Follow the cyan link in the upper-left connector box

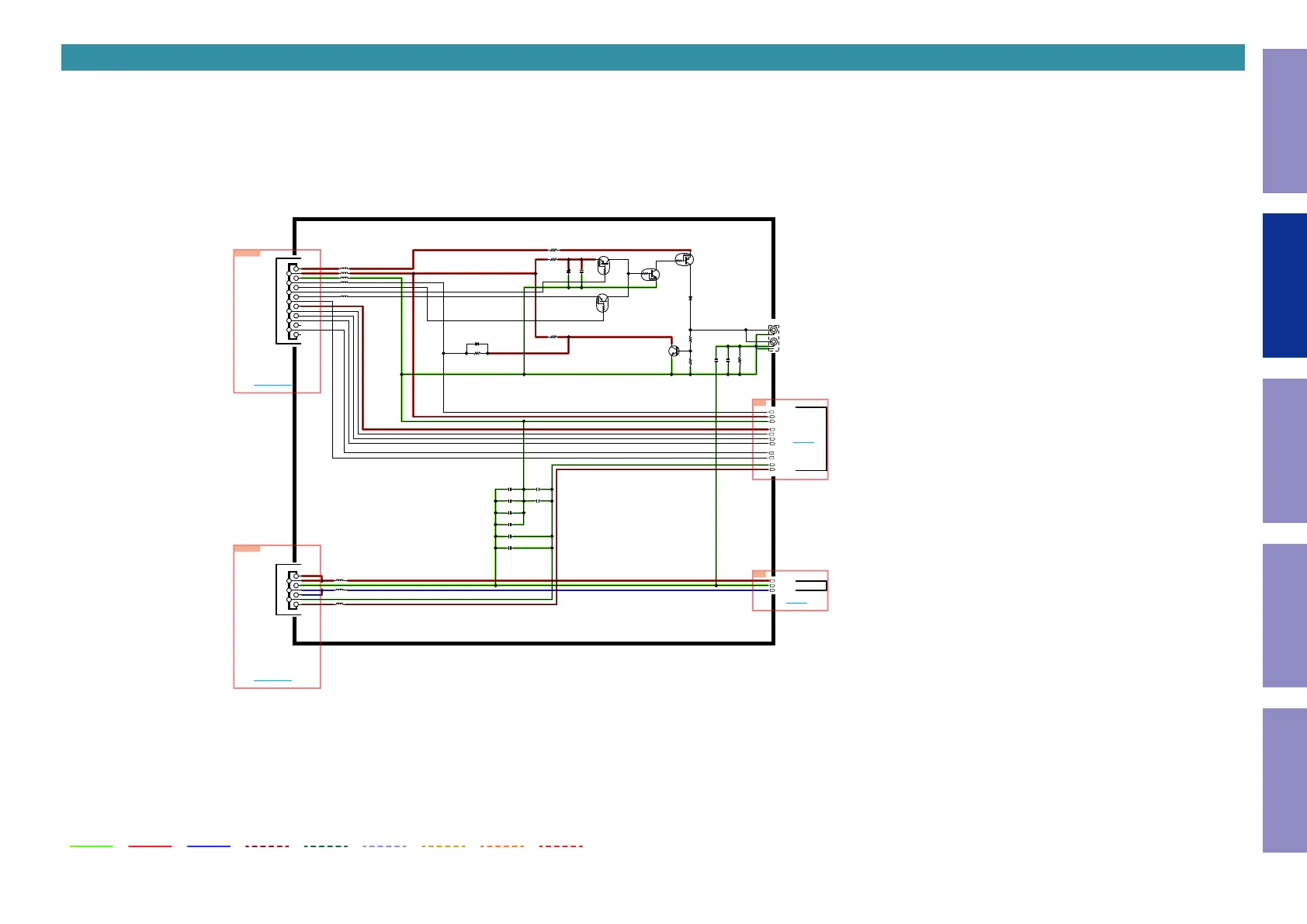(272, 385)
